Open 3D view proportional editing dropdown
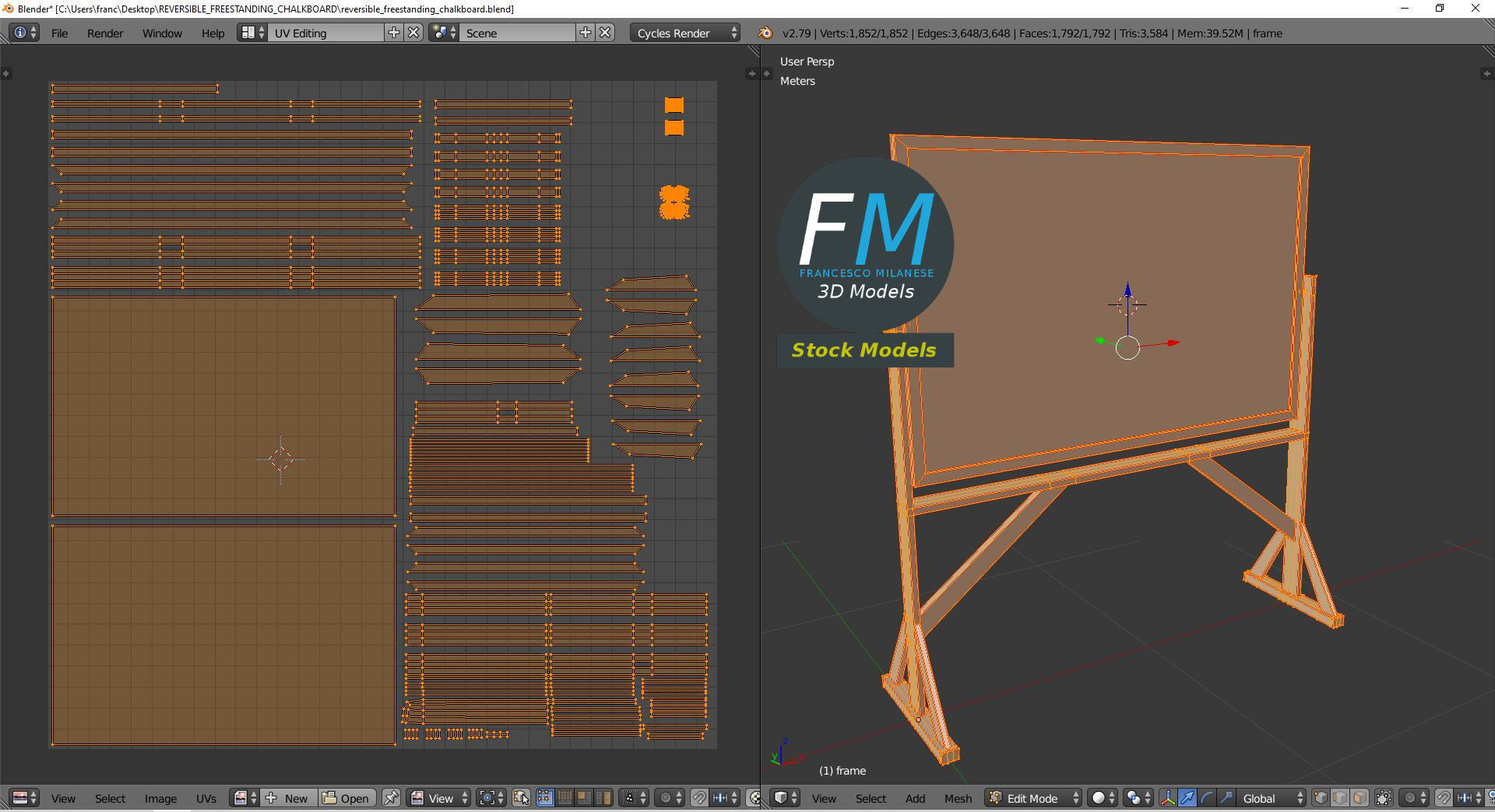This screenshot has height=812, width=1495. 1415,798
